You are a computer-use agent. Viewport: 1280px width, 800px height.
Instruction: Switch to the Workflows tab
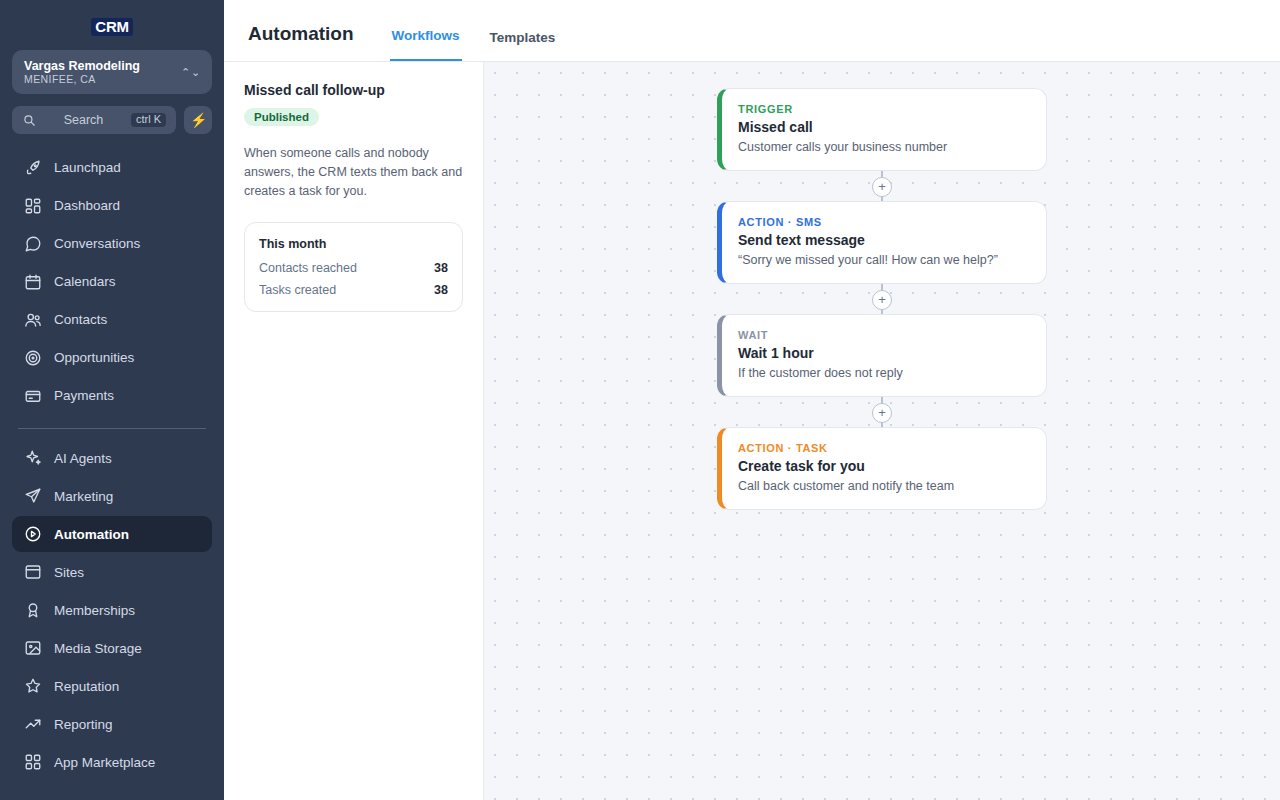tap(426, 36)
